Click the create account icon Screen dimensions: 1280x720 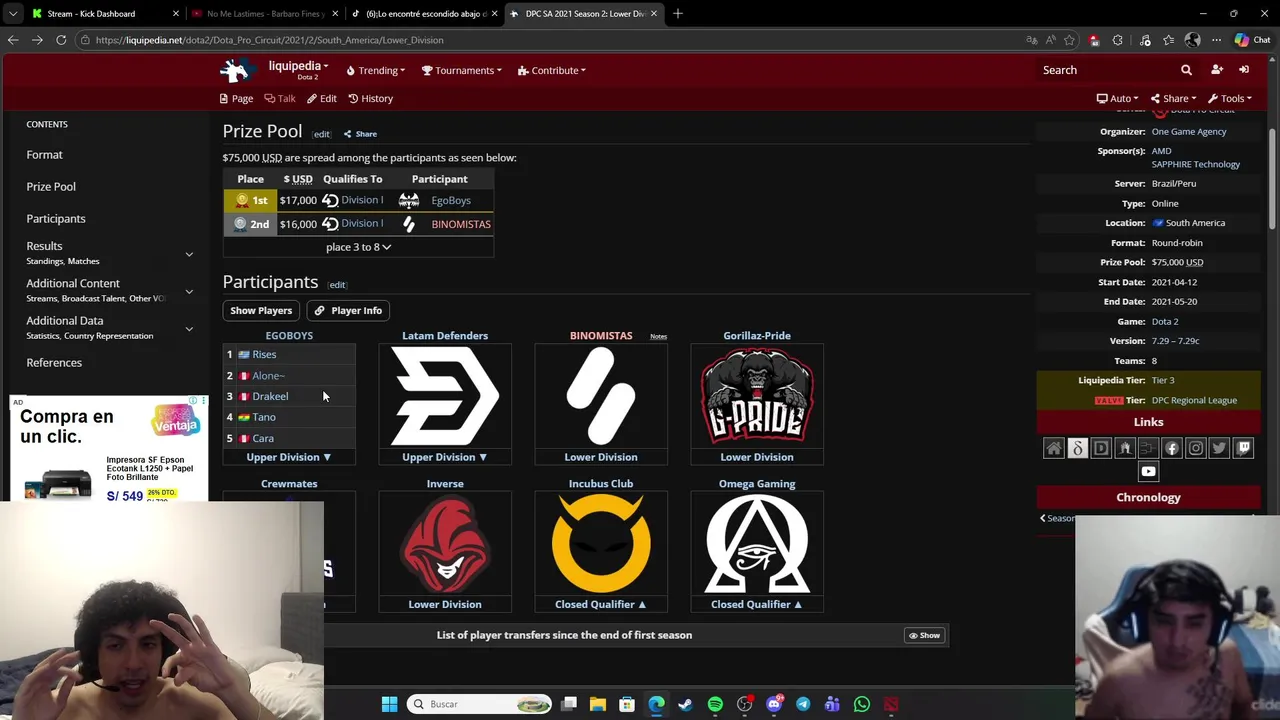click(1217, 70)
